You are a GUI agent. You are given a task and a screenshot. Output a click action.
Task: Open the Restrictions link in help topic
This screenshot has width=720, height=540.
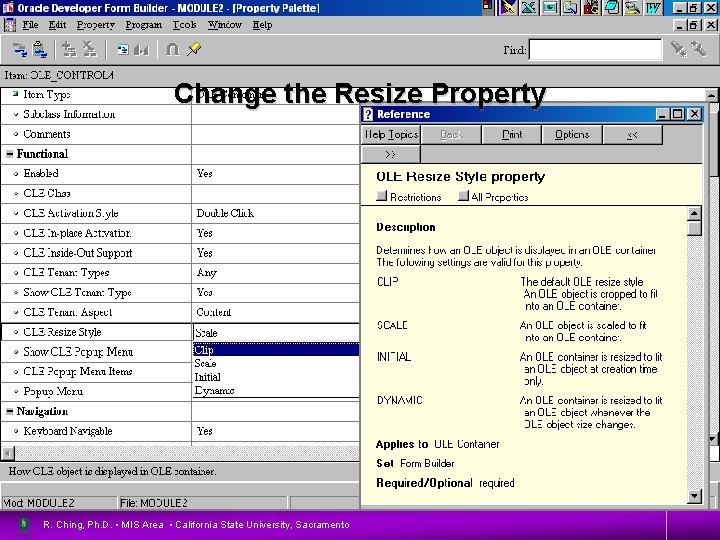click(409, 197)
